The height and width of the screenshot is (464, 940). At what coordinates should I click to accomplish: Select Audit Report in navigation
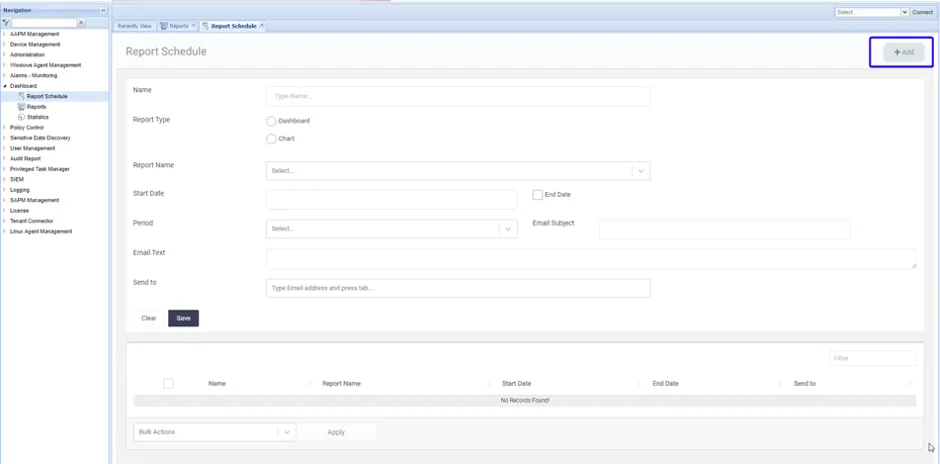(26, 159)
